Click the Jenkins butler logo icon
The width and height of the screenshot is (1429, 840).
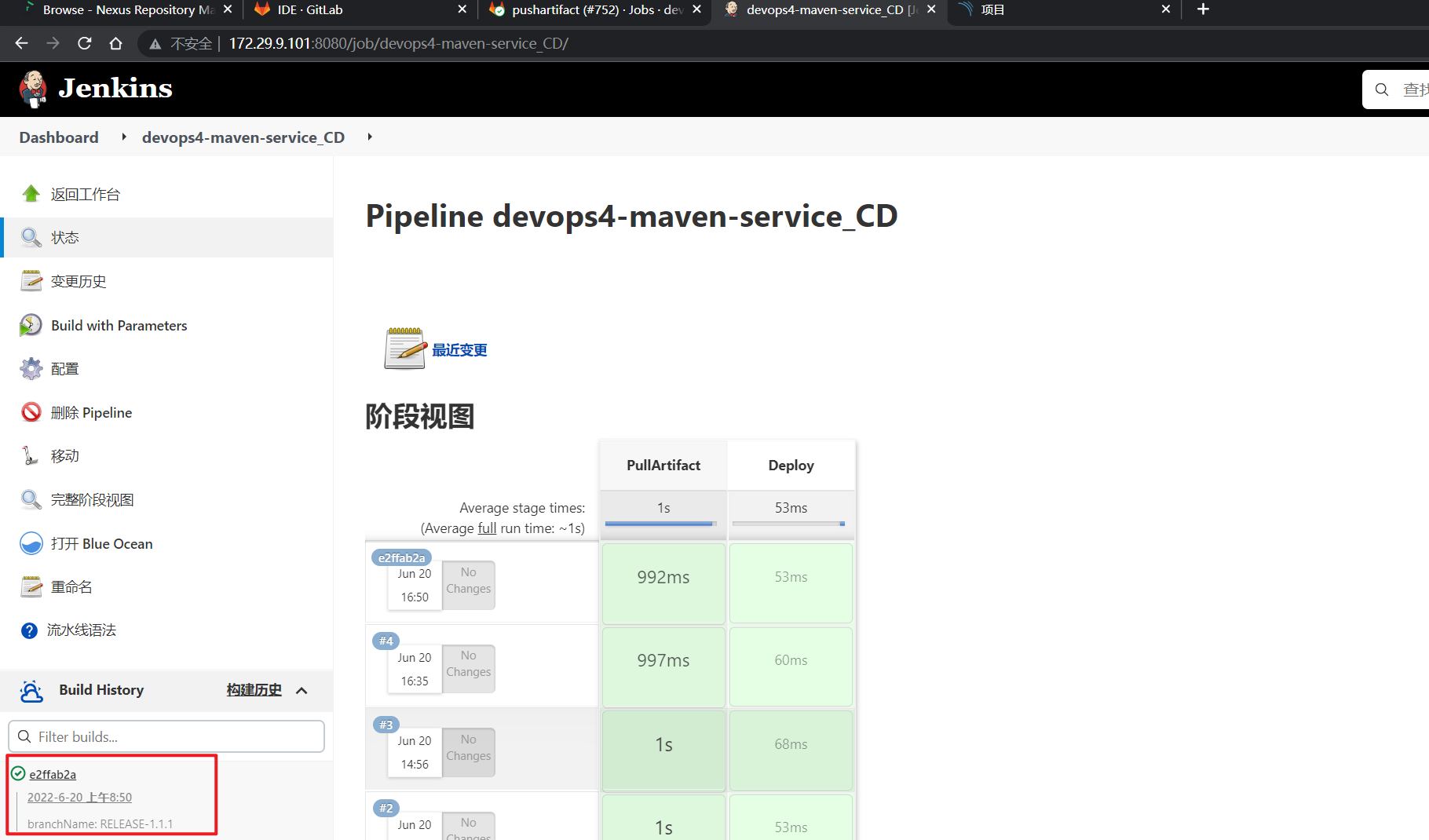(x=33, y=89)
